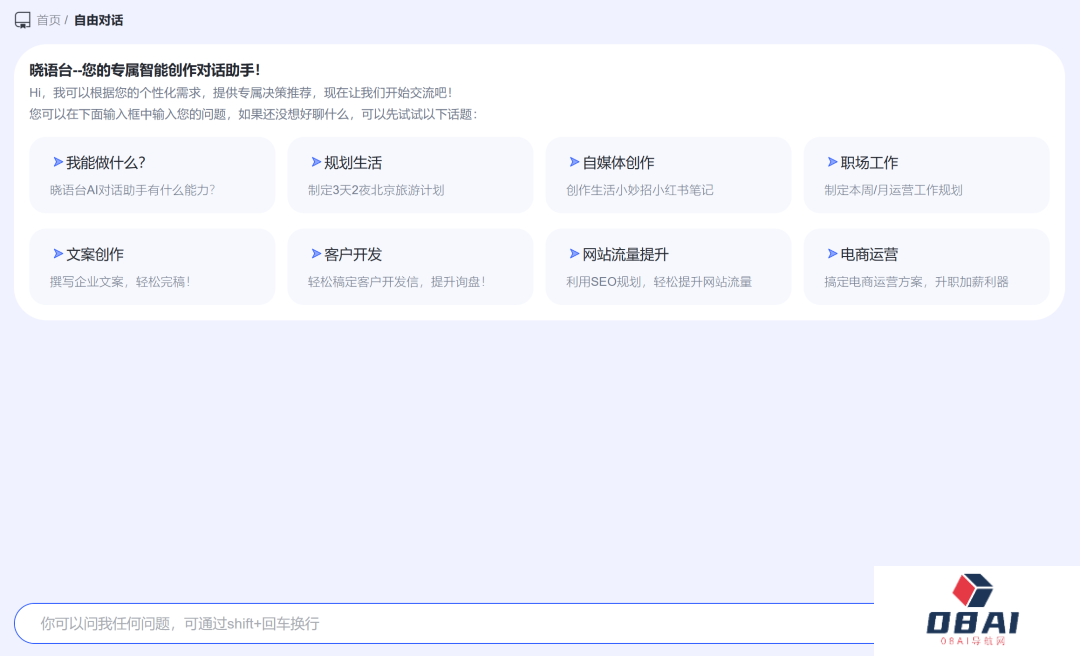Click the arrow icon beside 电商运营
Image resolution: width=1080 pixels, height=656 pixels.
[833, 253]
